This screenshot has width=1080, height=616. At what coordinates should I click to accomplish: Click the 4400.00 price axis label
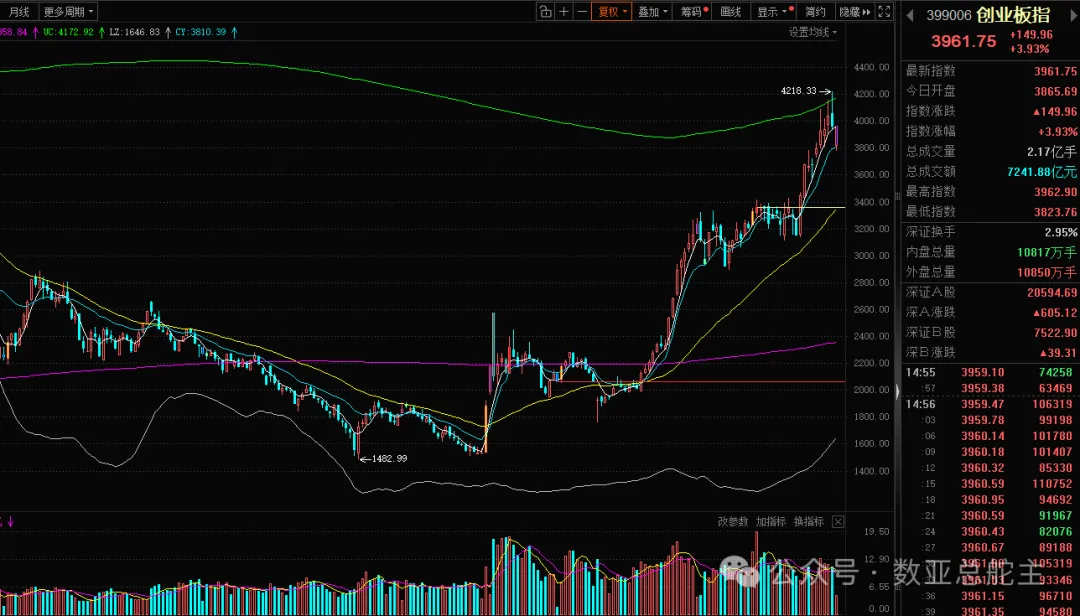(x=872, y=67)
